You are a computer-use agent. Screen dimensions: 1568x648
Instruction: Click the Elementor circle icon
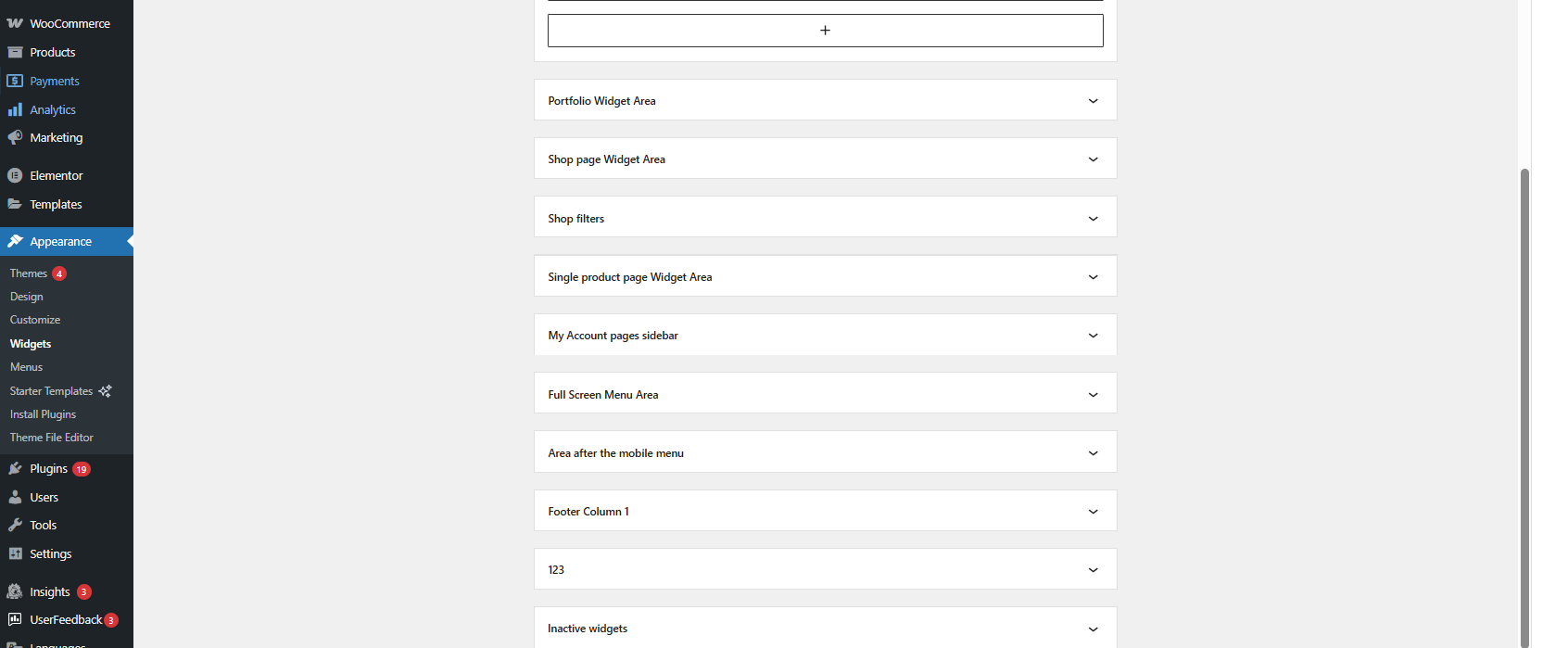(15, 175)
